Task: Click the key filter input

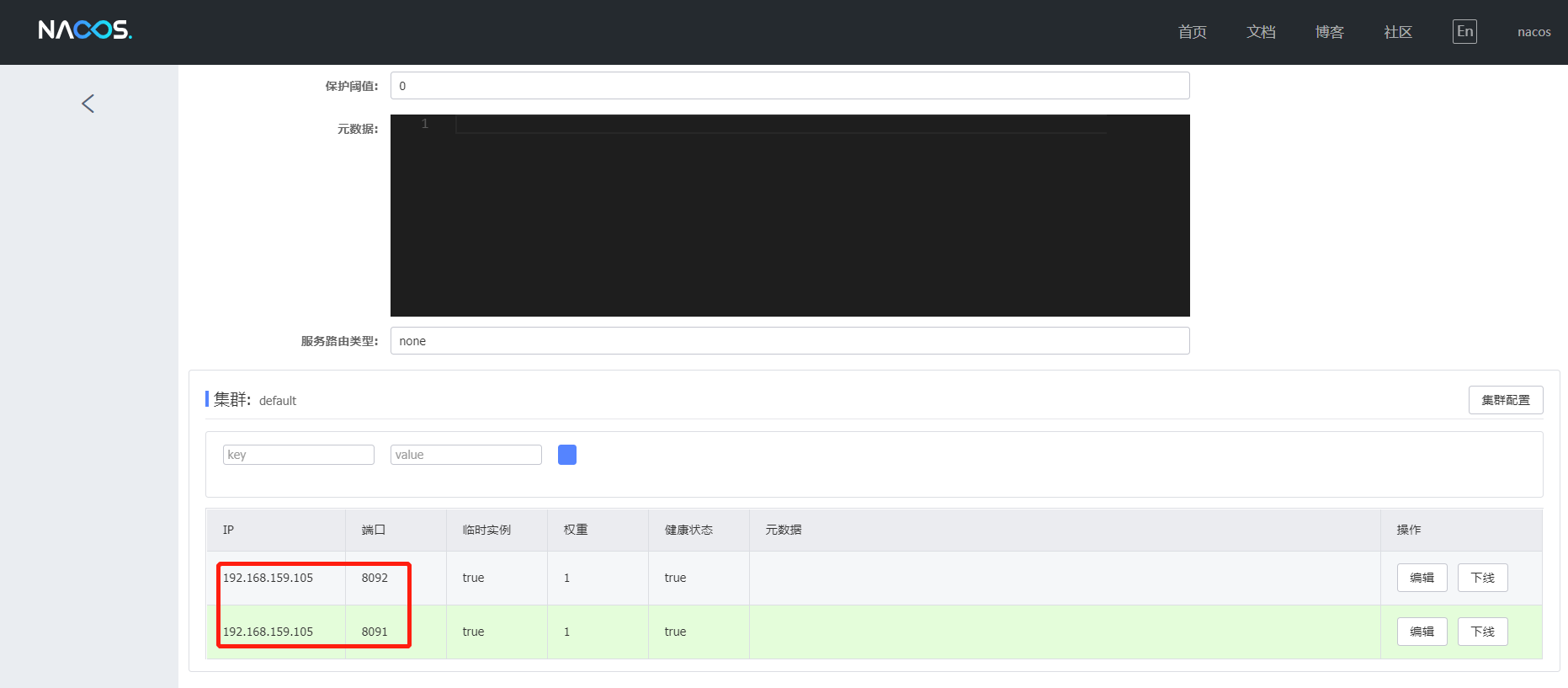Action: click(x=298, y=455)
